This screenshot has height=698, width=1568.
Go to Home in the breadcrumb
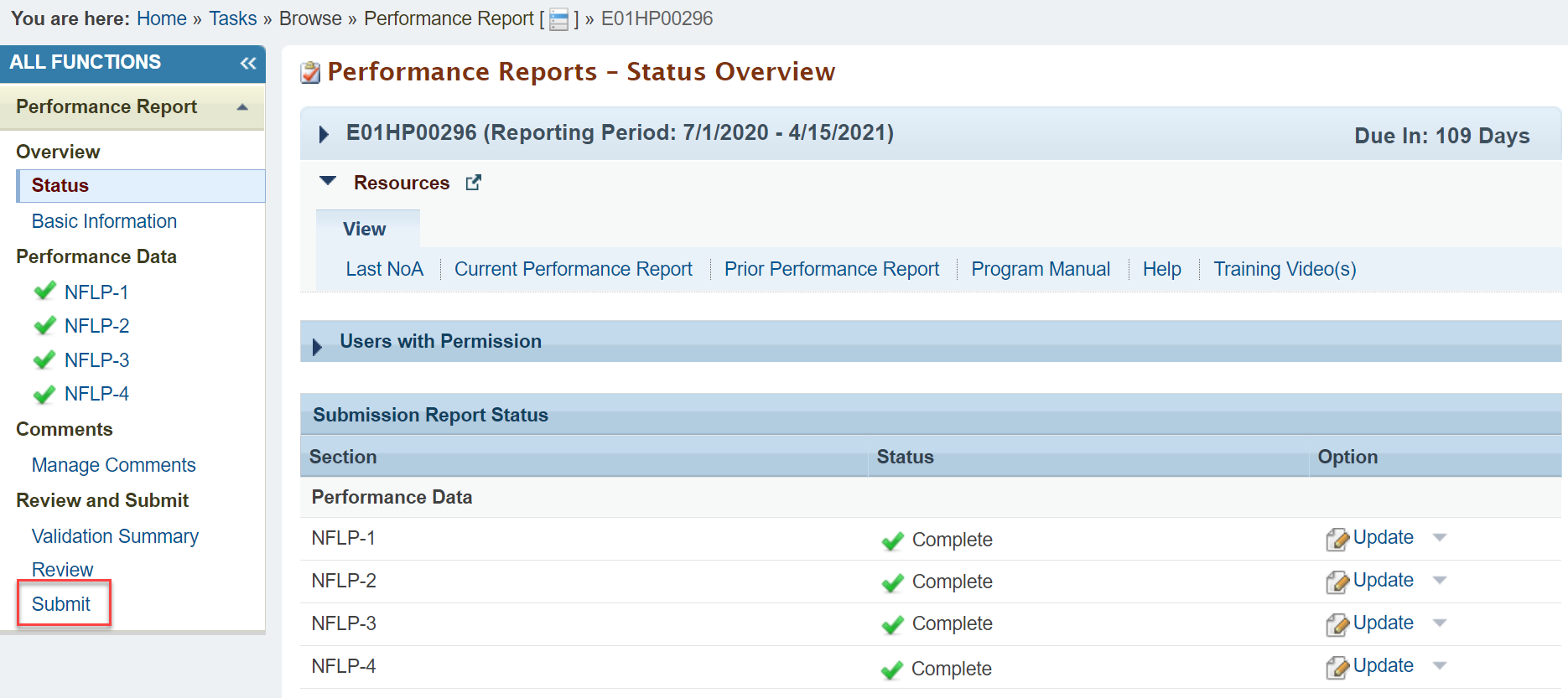pyautogui.click(x=162, y=18)
